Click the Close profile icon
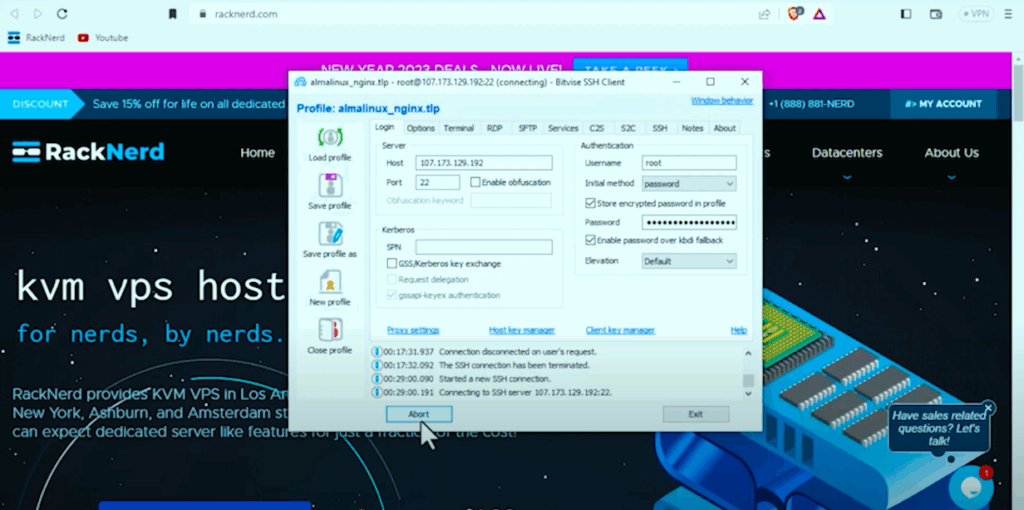Screen dimensions: 1024x510 pyautogui.click(x=330, y=330)
